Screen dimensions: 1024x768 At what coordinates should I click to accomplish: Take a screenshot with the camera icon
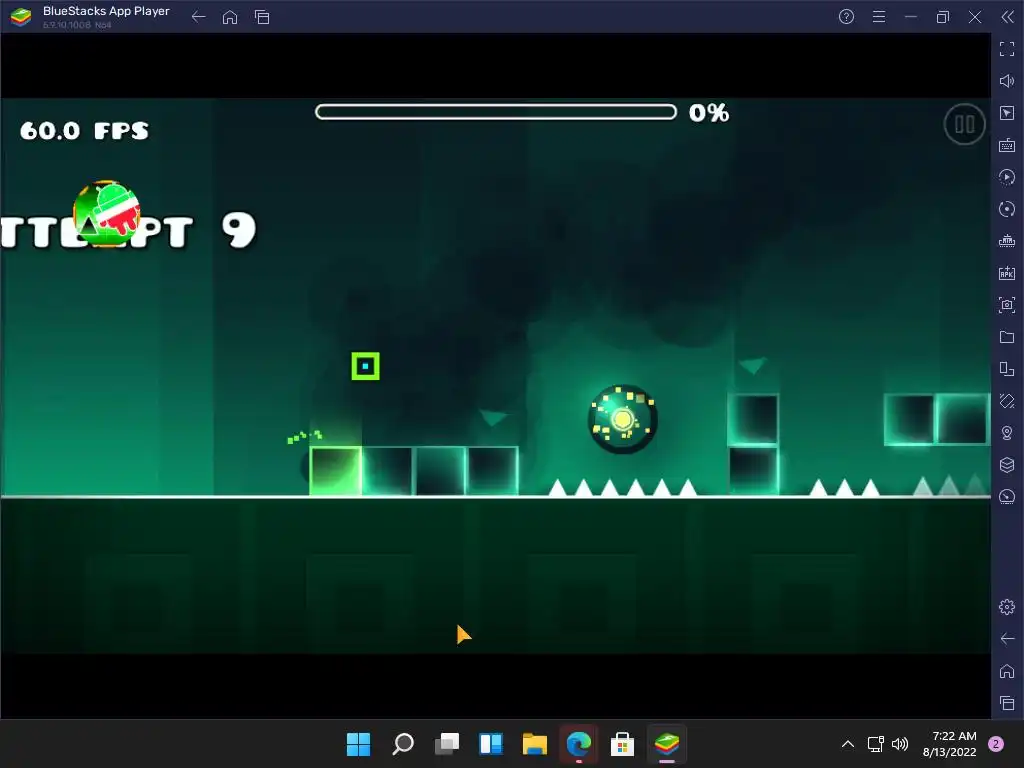[1007, 305]
